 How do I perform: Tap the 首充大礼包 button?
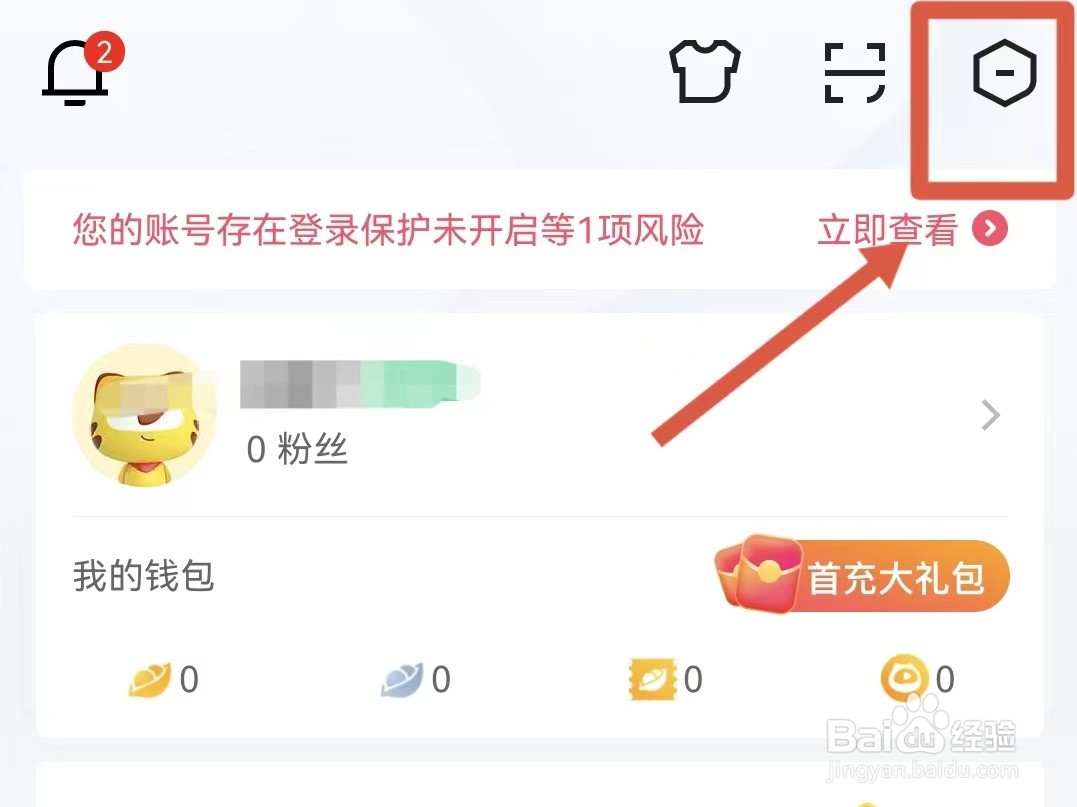coord(863,576)
